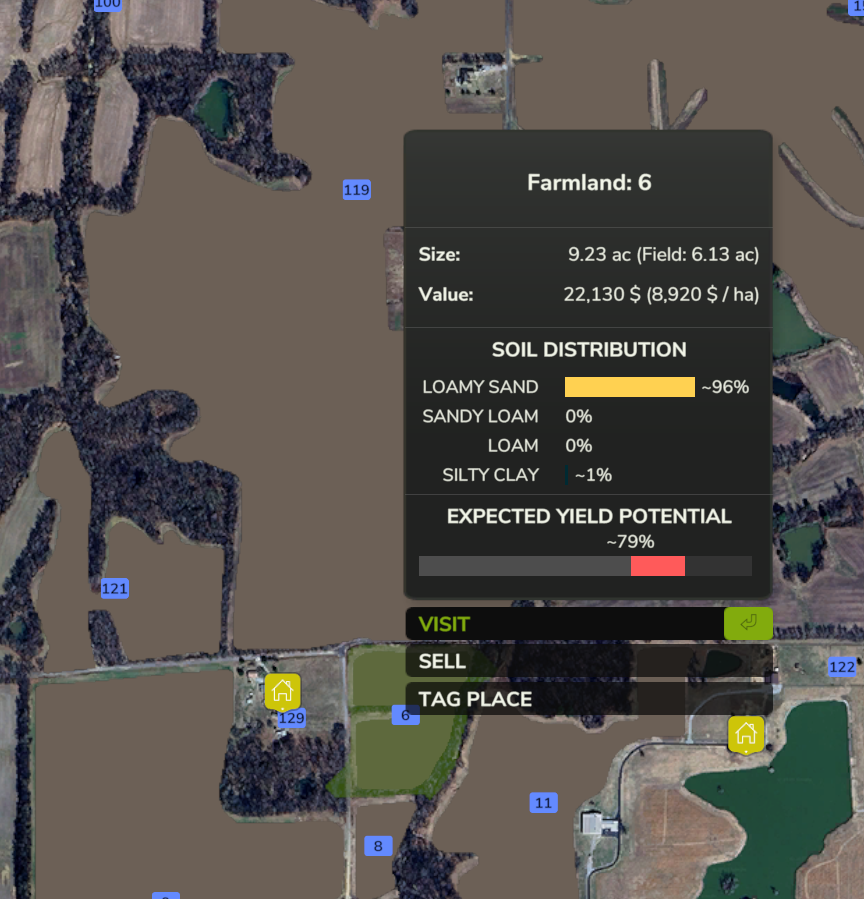Click the red segment of the yield potential bar
The width and height of the screenshot is (864, 899).
pos(657,566)
